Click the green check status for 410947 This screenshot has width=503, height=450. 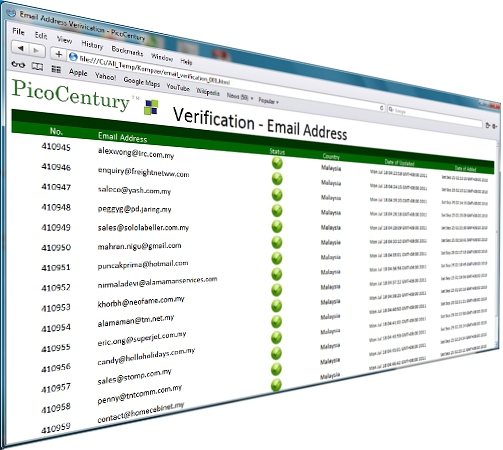pos(277,195)
